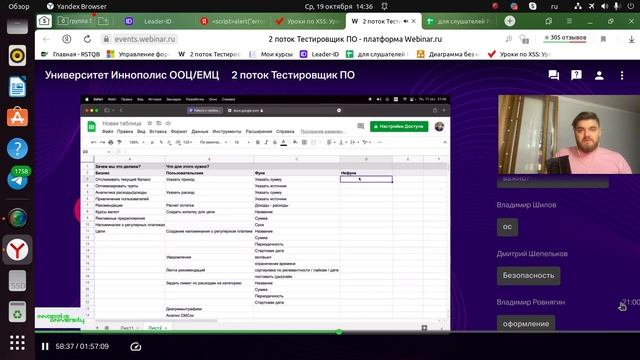Go back with browser back arrow
Screen dimensions: 640x360
pyautogui.click(x=46, y=39)
